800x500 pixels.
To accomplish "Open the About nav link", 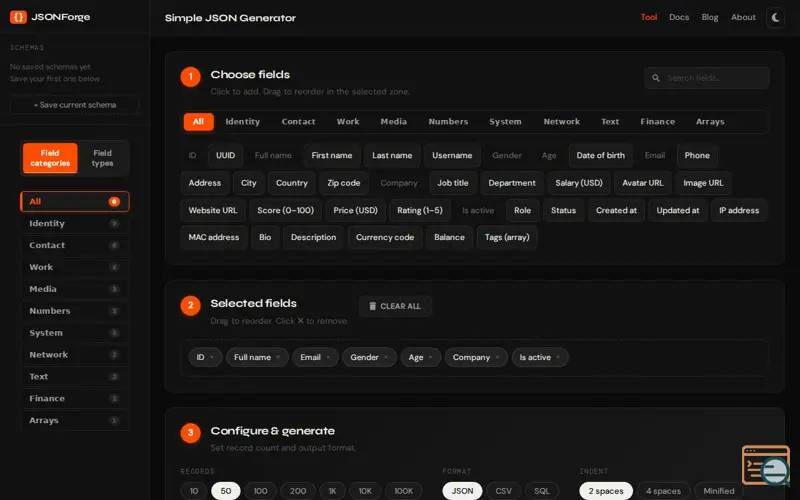I will tap(743, 17).
